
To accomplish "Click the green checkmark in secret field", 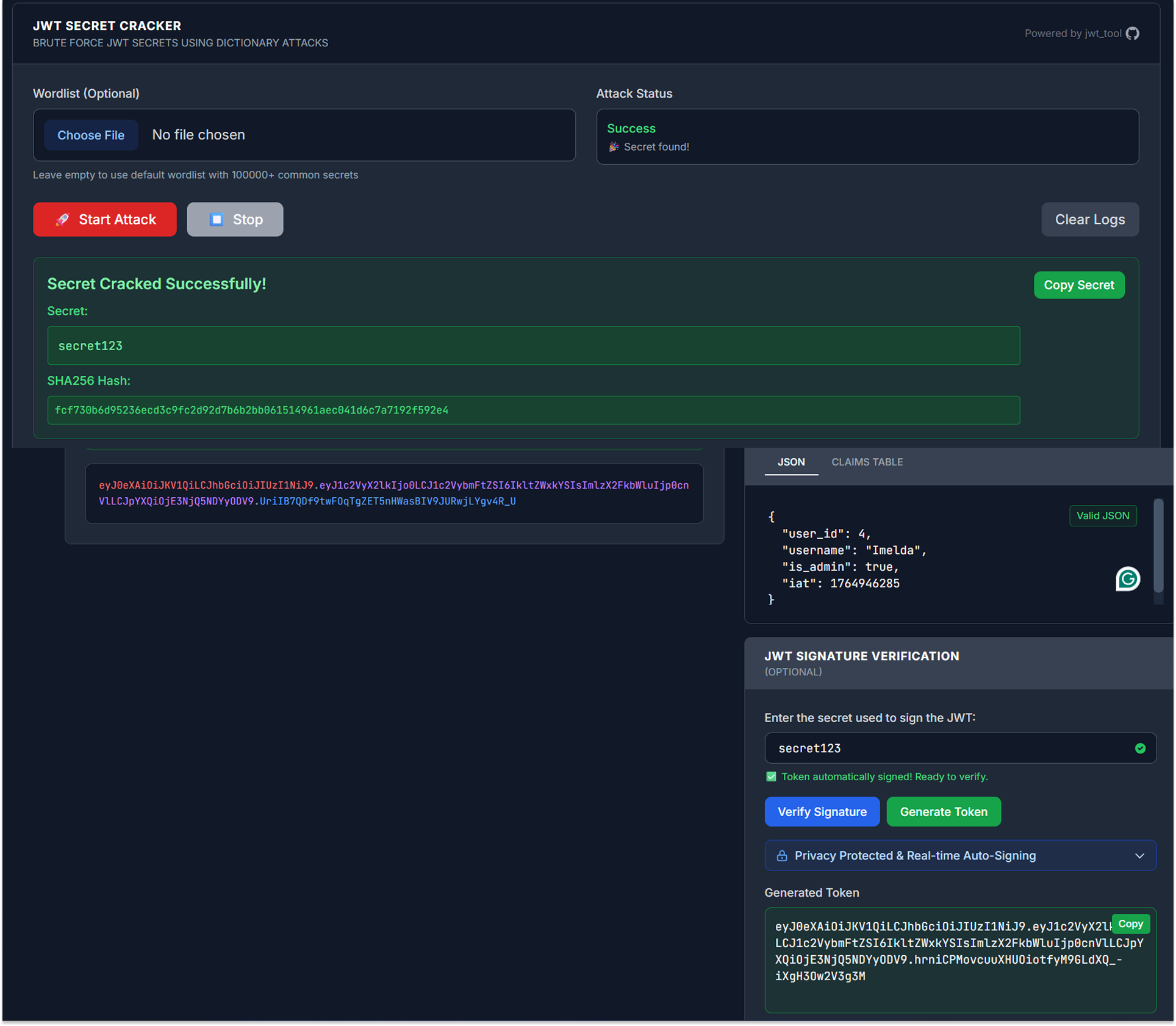I will [1140, 748].
